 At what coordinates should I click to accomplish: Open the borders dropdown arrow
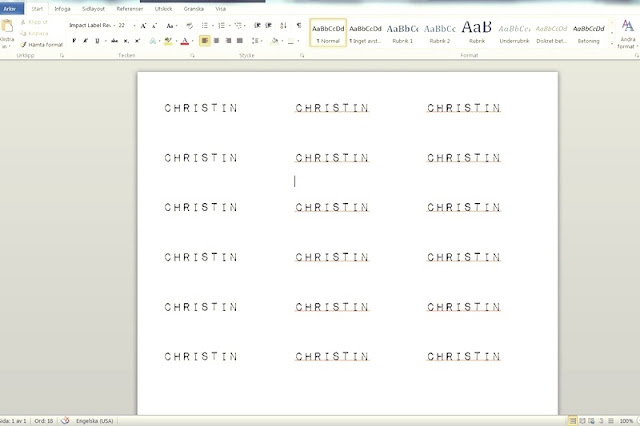[x=299, y=41]
